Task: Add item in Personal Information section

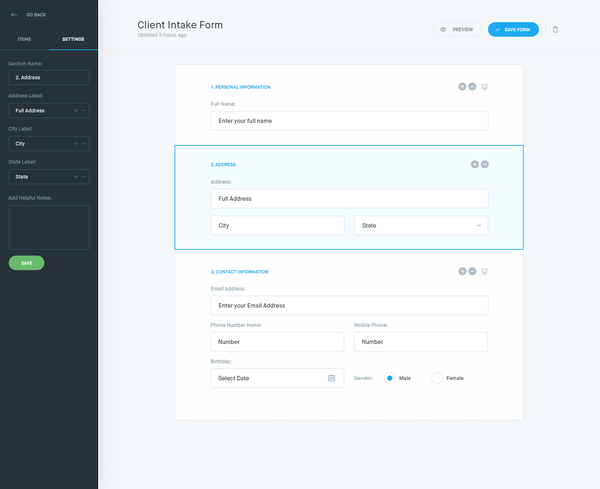Action: [462, 86]
